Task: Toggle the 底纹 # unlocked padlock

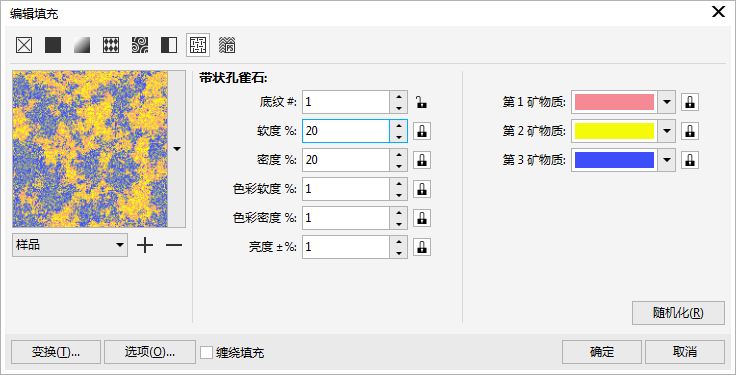Action: click(422, 102)
